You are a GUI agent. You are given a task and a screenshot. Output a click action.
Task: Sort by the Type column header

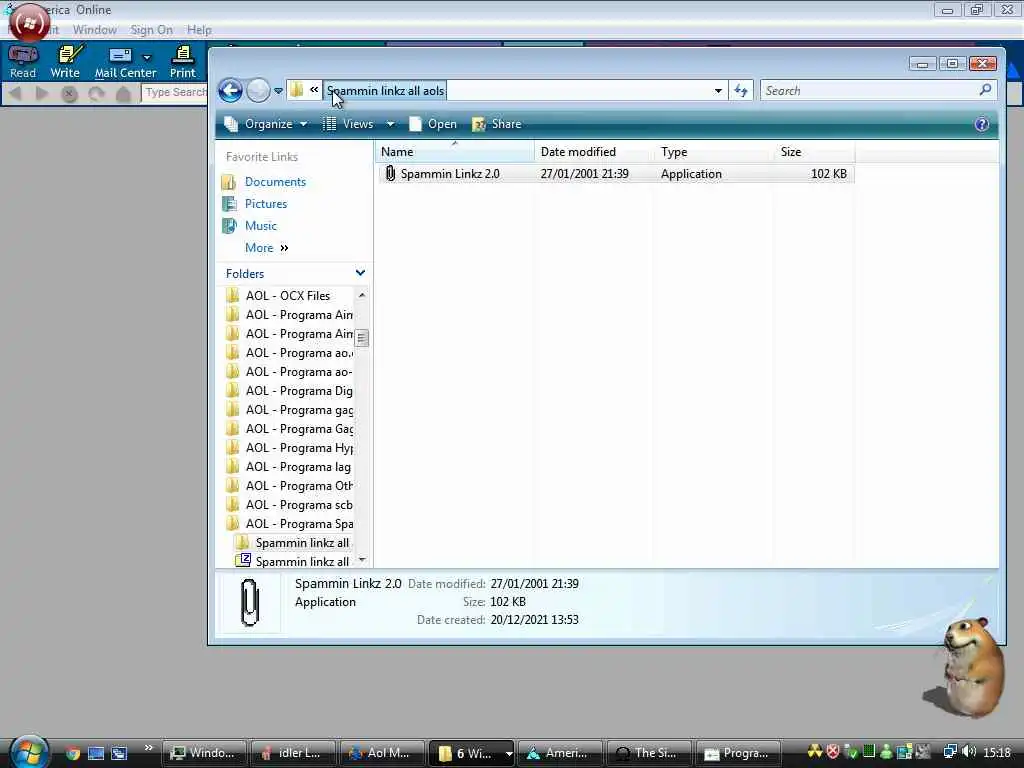pyautogui.click(x=714, y=152)
